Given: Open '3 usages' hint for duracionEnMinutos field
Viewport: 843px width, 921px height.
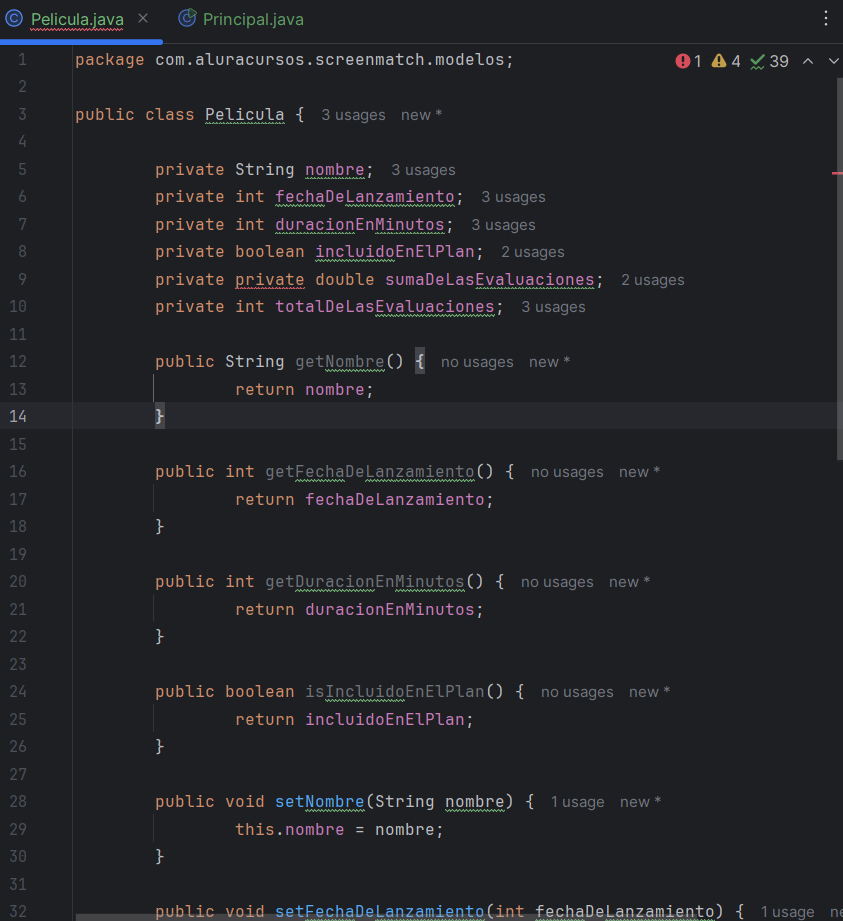Looking at the screenshot, I should [x=503, y=225].
